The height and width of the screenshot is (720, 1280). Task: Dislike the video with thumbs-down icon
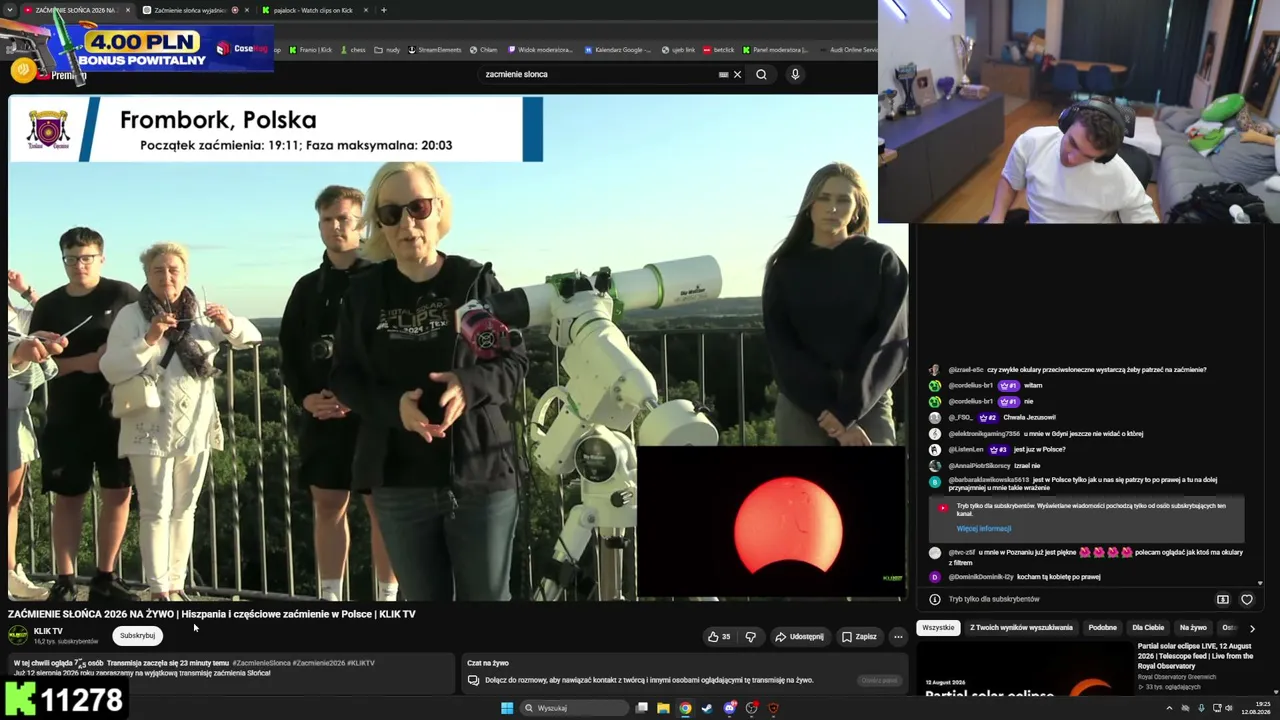coord(750,637)
